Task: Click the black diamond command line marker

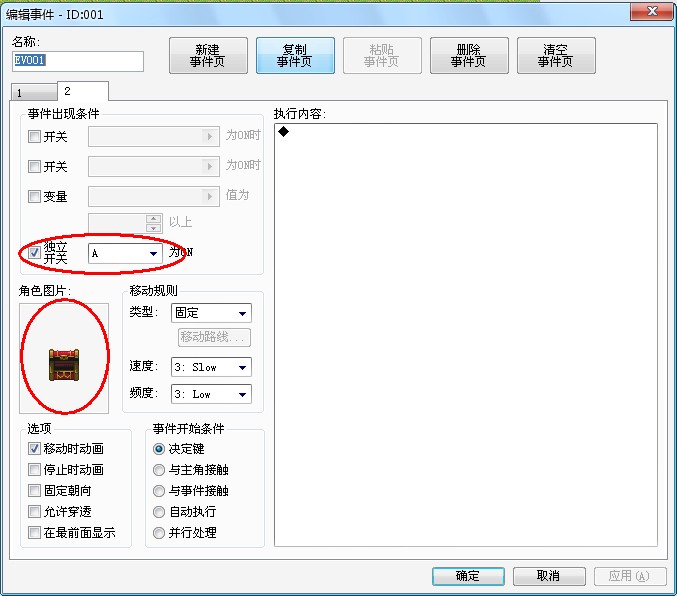Action: (x=283, y=131)
